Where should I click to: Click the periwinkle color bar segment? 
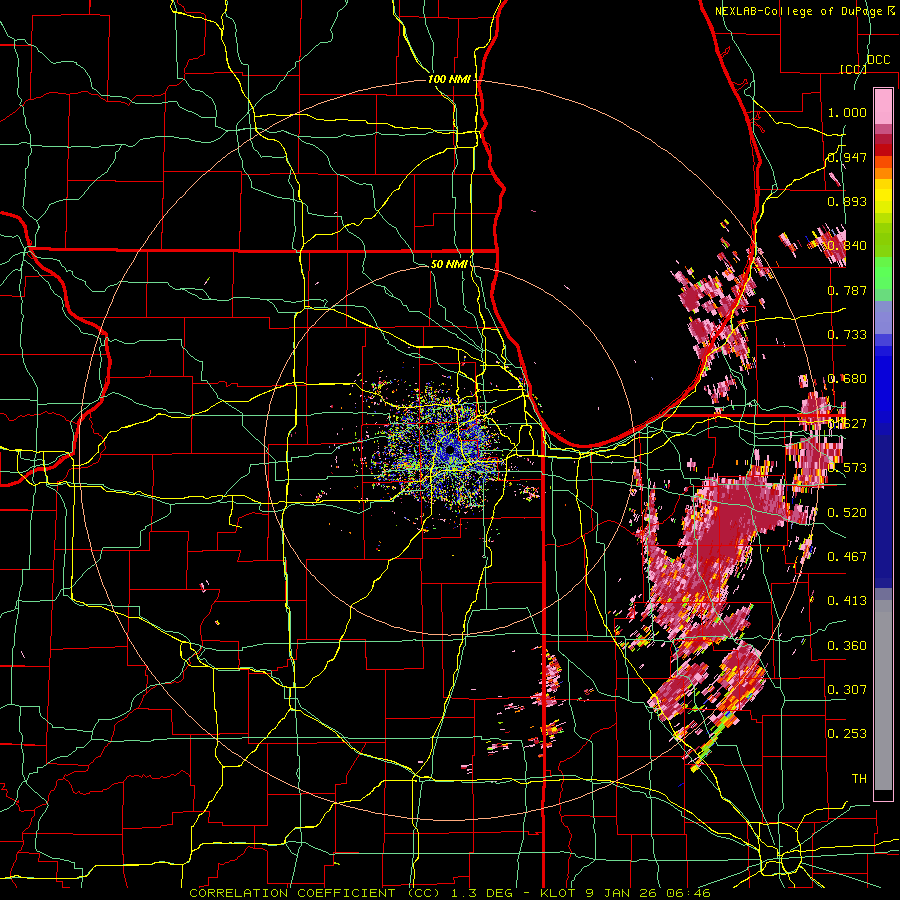(x=883, y=317)
